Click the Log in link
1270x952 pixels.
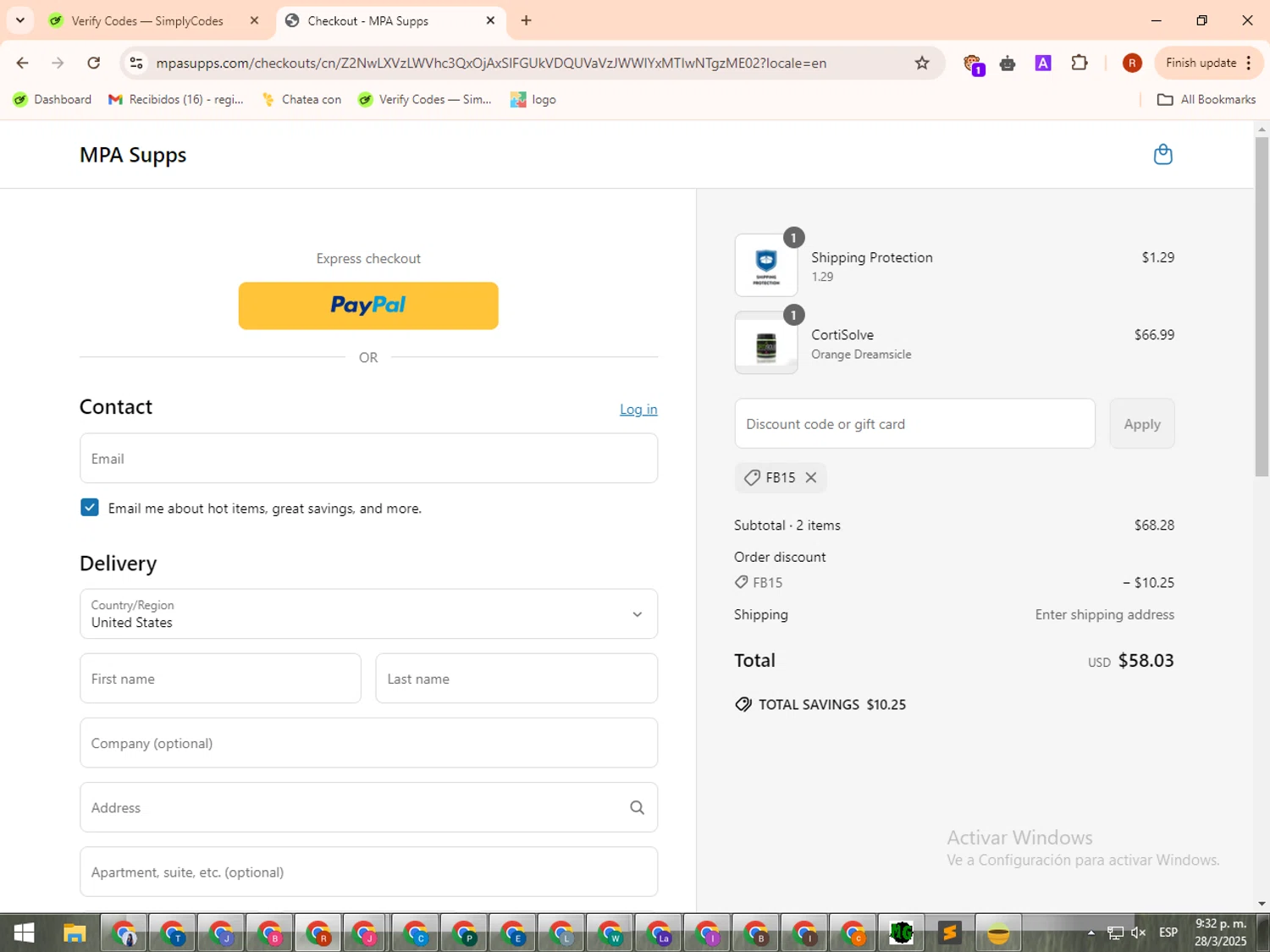coord(638,410)
